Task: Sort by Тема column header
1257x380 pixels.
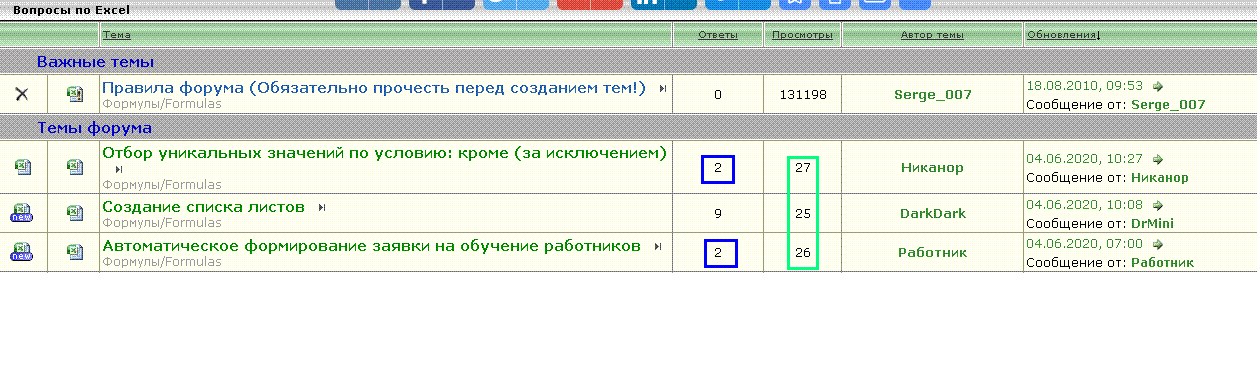Action: pos(117,35)
